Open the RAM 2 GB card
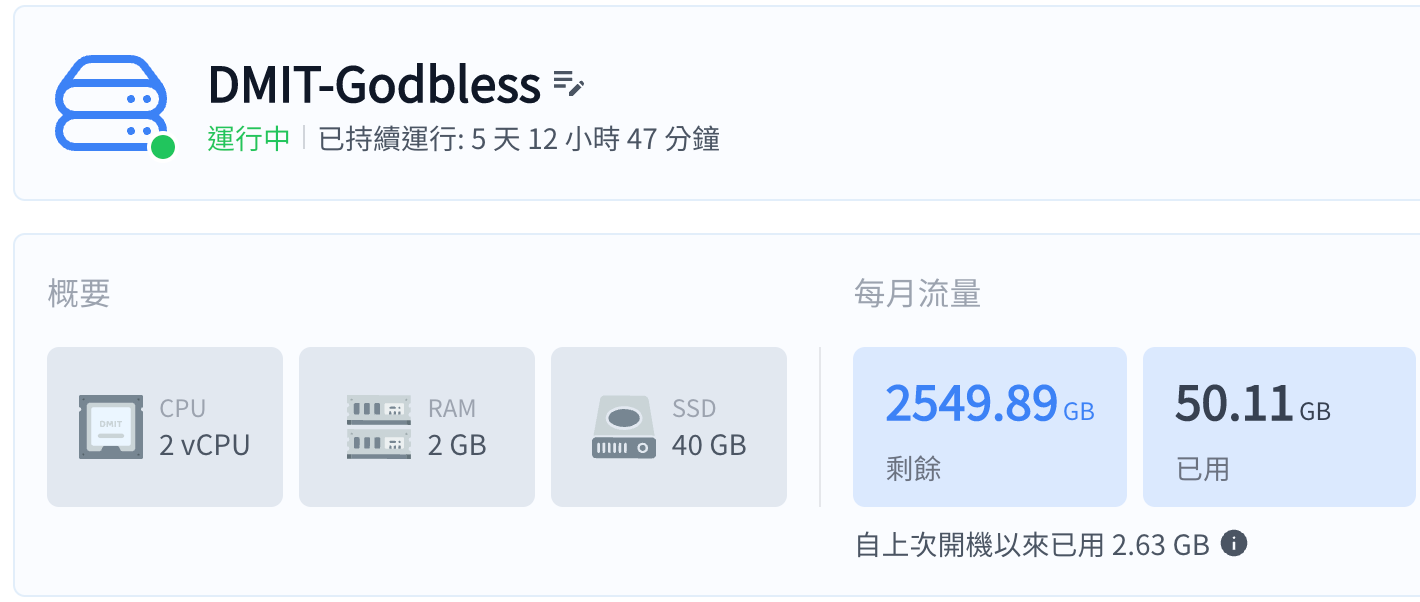 (417, 427)
